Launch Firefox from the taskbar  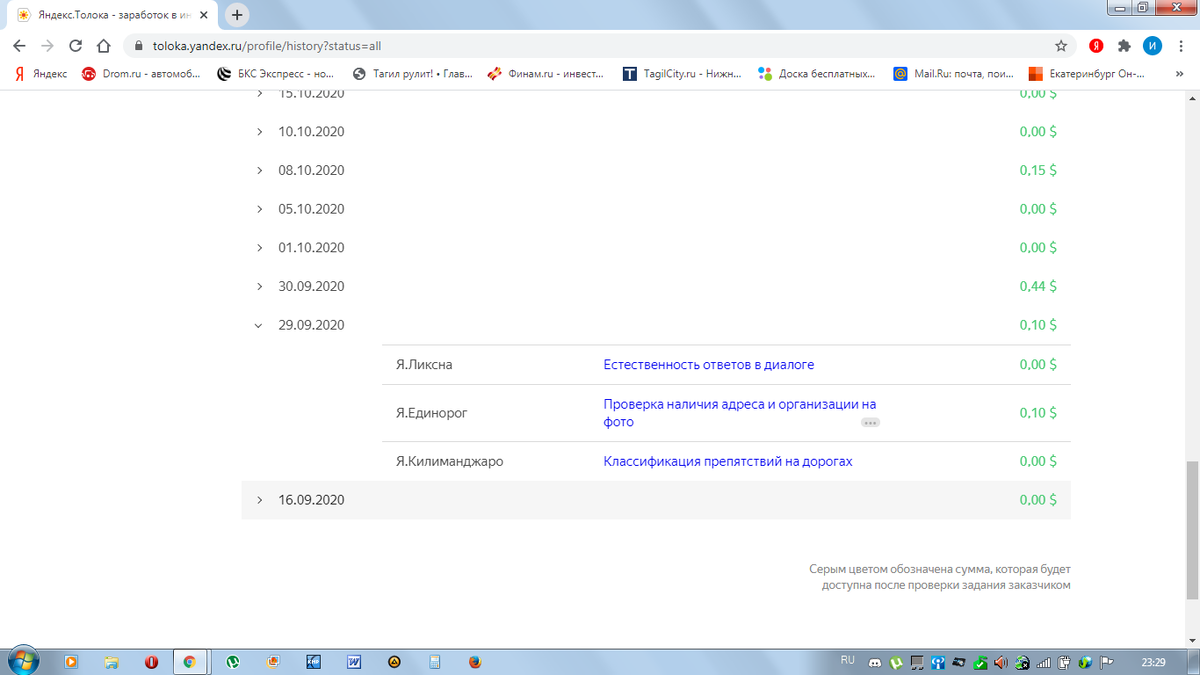pyautogui.click(x=475, y=662)
